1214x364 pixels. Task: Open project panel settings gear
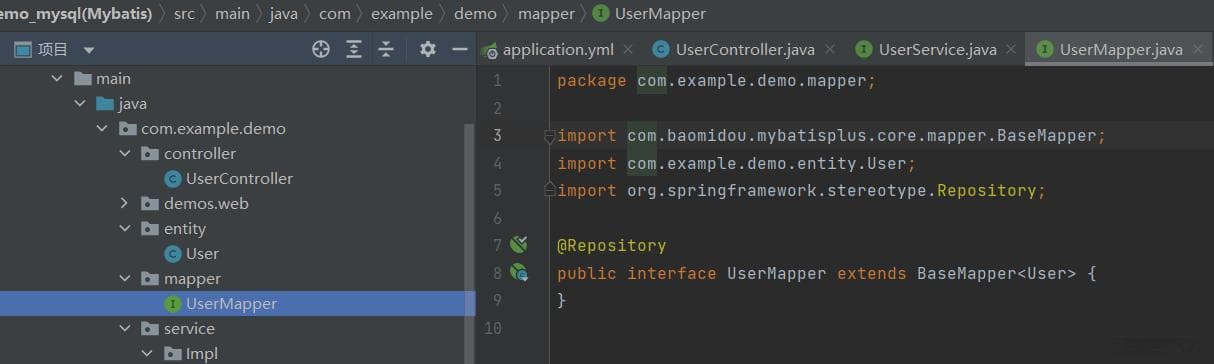click(428, 49)
